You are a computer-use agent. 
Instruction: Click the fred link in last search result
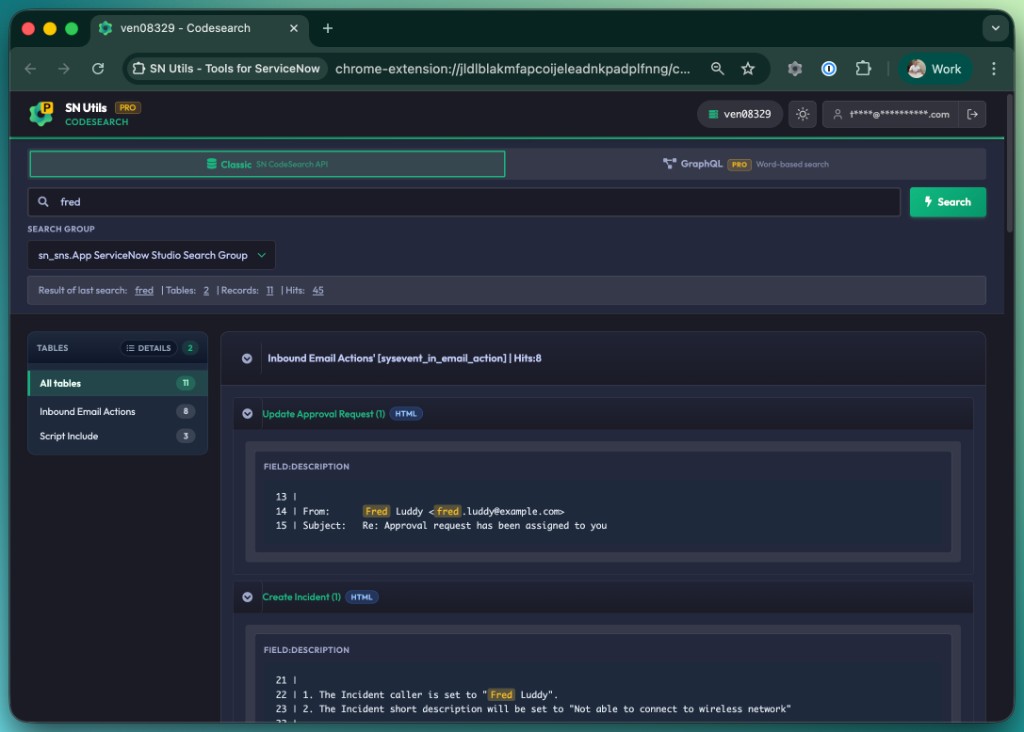click(x=144, y=291)
